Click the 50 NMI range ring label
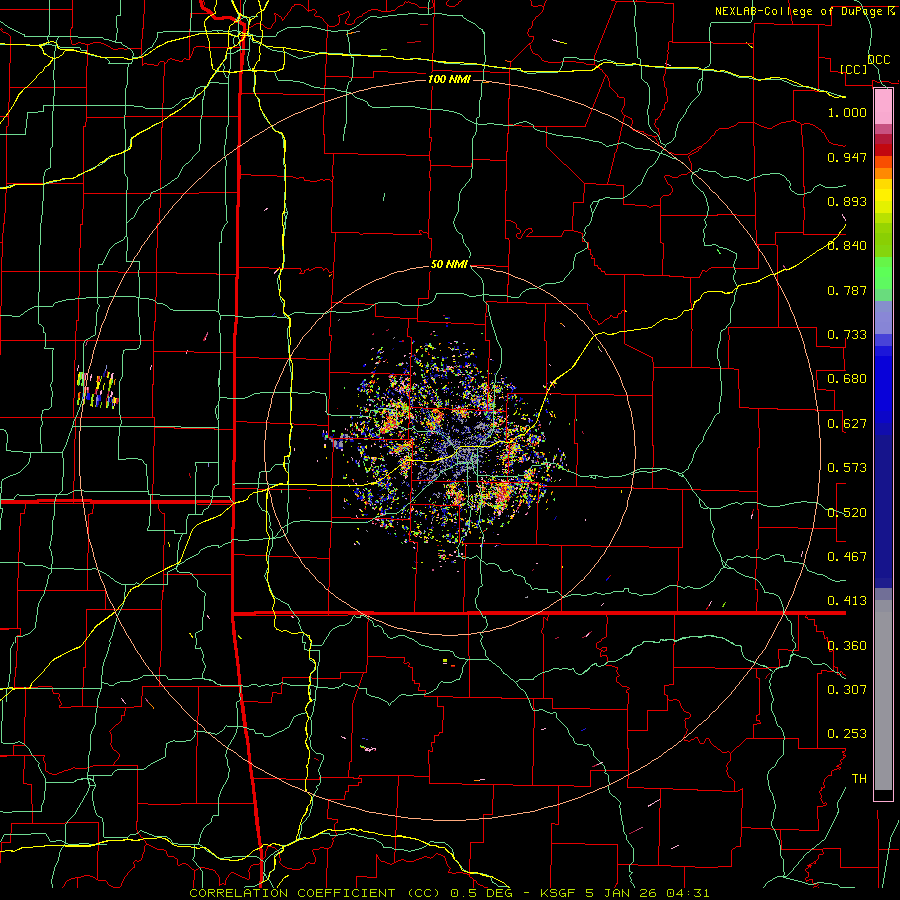This screenshot has width=900, height=900. 449,265
